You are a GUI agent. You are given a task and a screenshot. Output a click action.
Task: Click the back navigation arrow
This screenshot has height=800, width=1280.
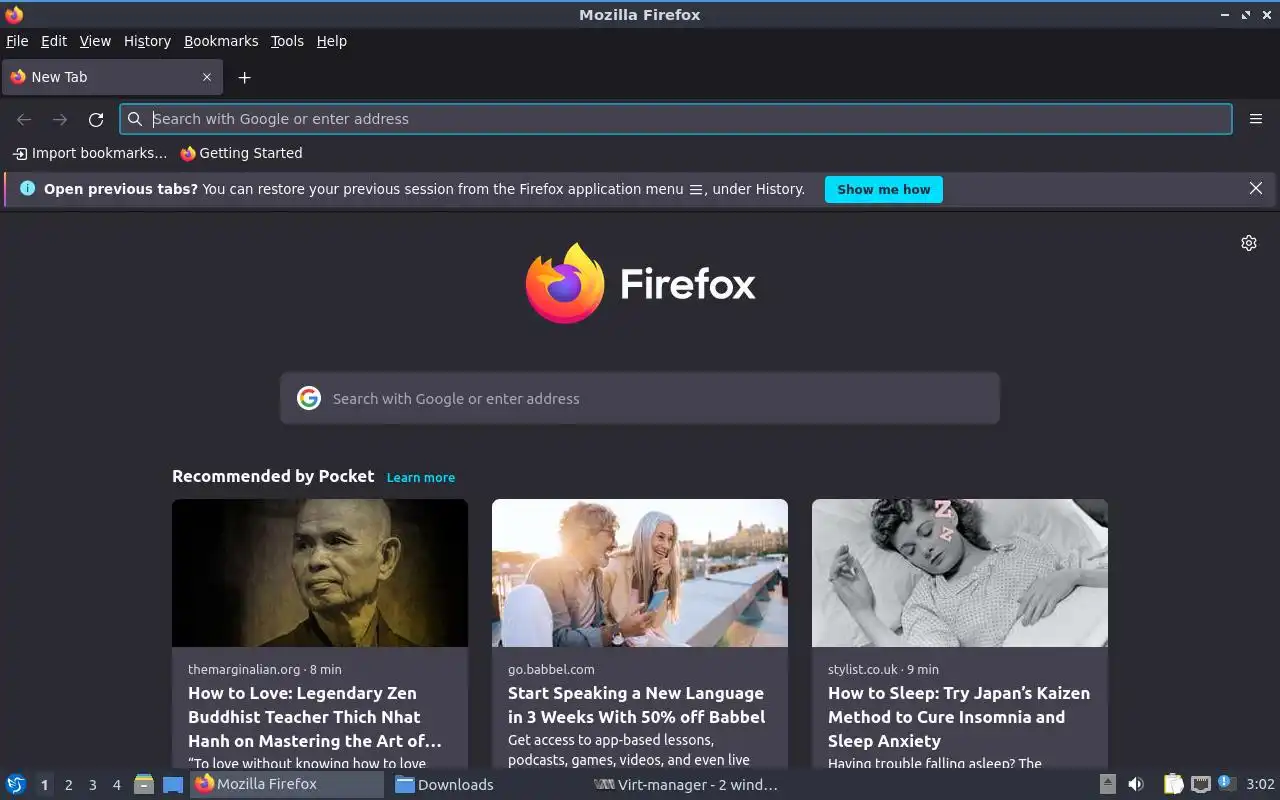pos(24,119)
